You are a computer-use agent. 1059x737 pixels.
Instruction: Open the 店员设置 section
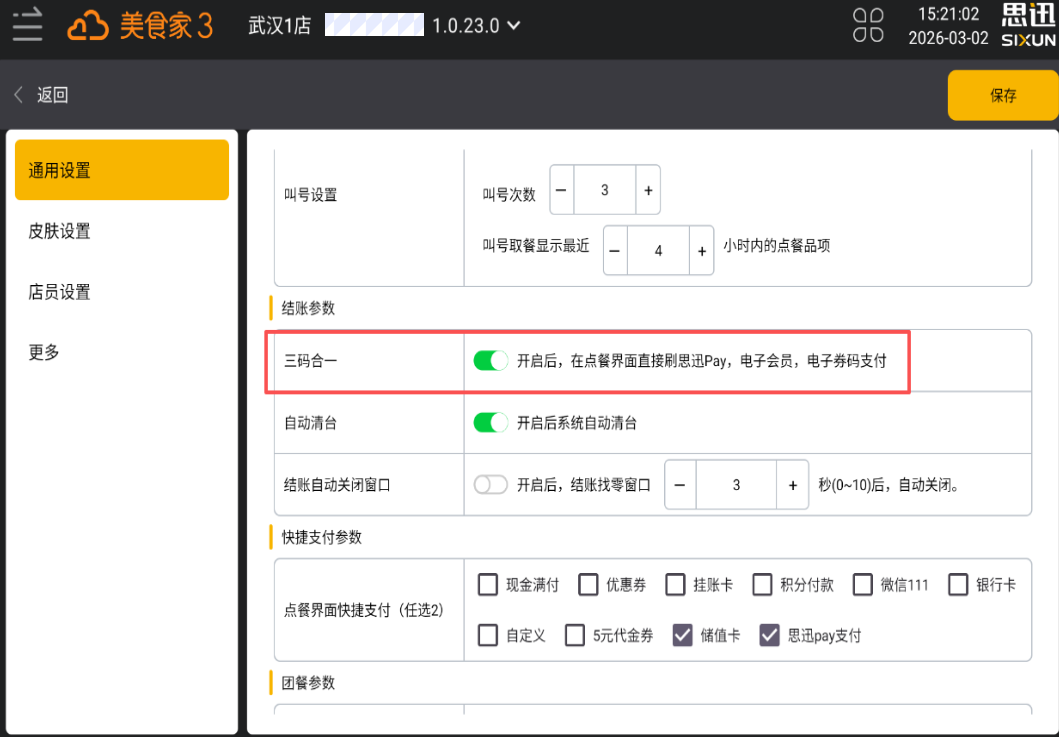[60, 292]
